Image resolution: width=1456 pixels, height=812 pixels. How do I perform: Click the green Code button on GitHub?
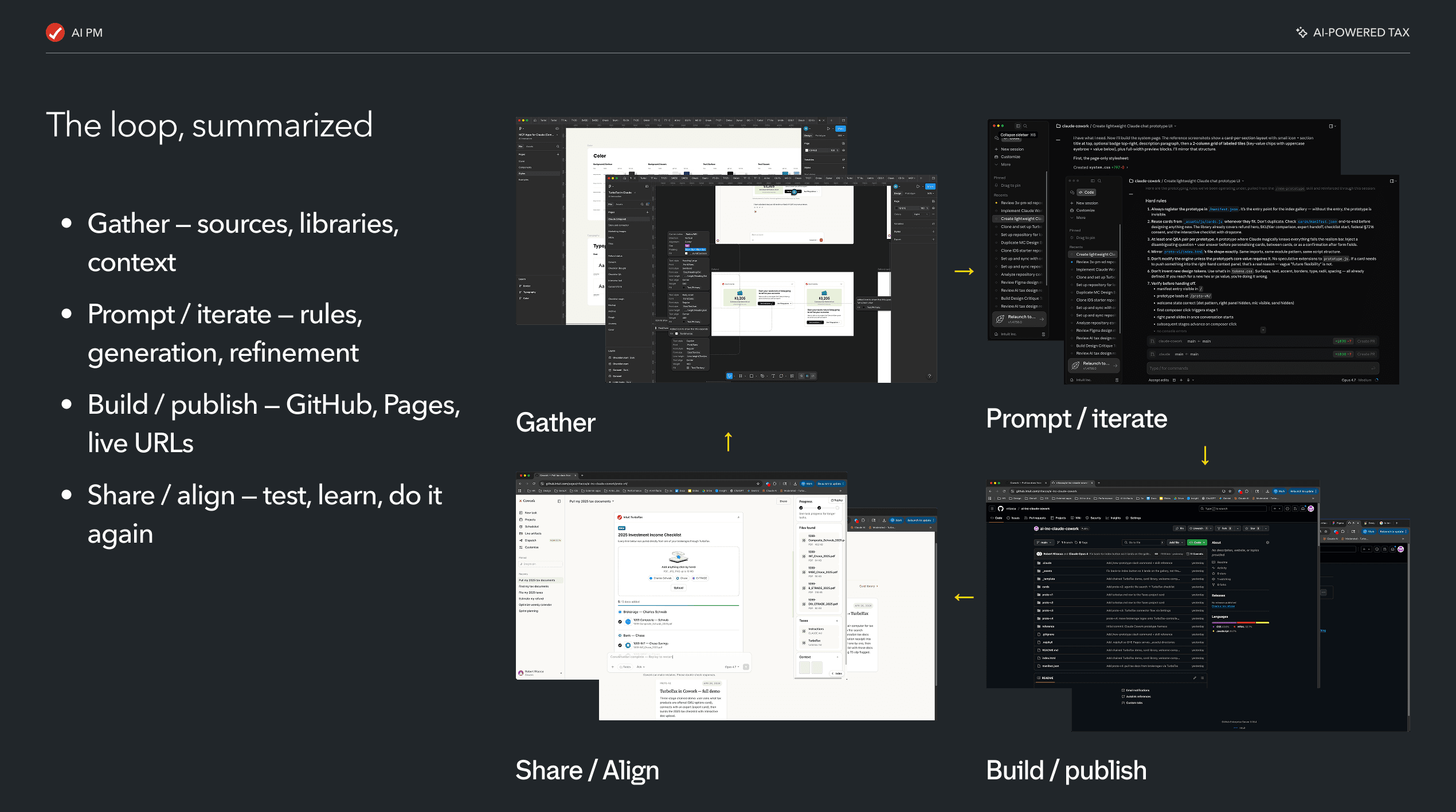pyautogui.click(x=1197, y=542)
